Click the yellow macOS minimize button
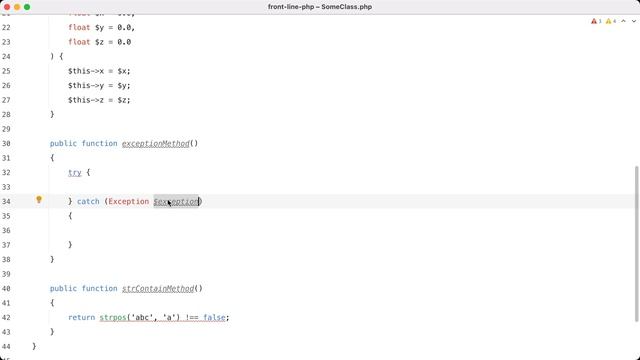This screenshot has height=360, width=640. [x=17, y=7]
